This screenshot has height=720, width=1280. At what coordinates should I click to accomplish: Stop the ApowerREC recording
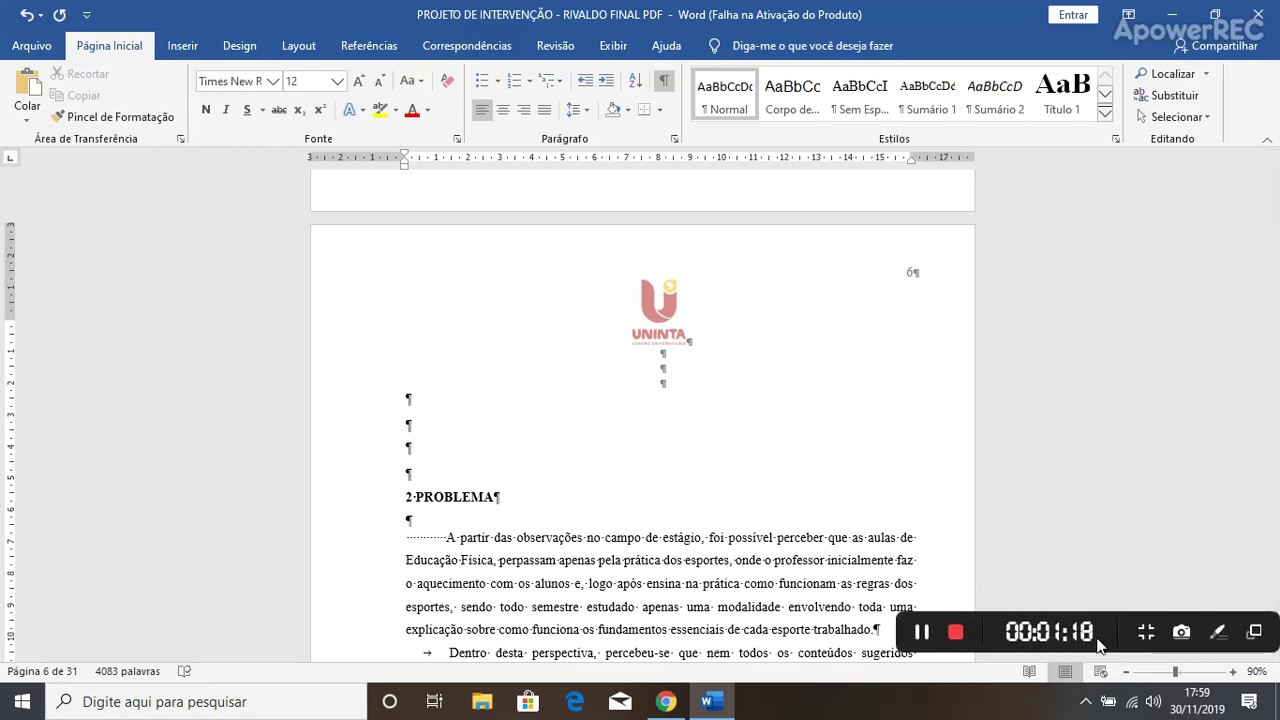[x=955, y=632]
